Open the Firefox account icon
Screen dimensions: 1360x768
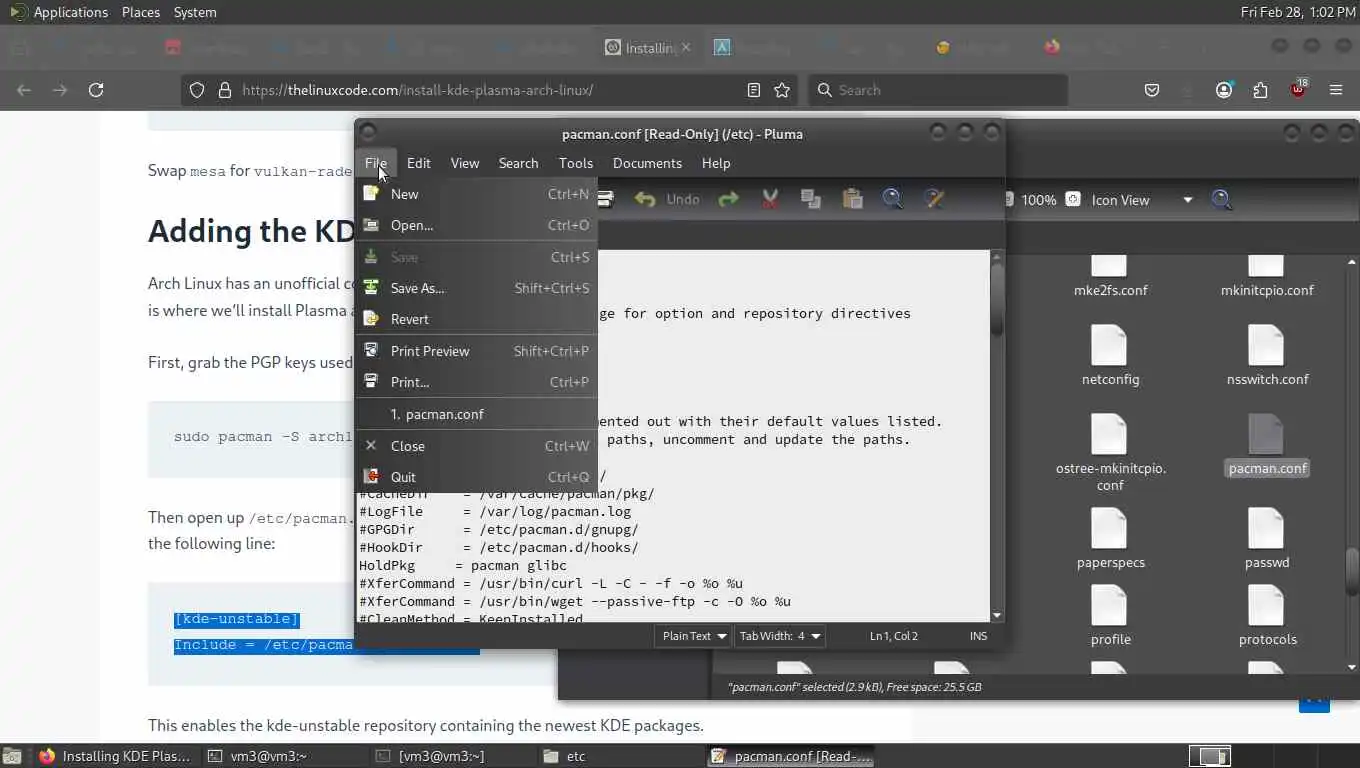point(1224,90)
